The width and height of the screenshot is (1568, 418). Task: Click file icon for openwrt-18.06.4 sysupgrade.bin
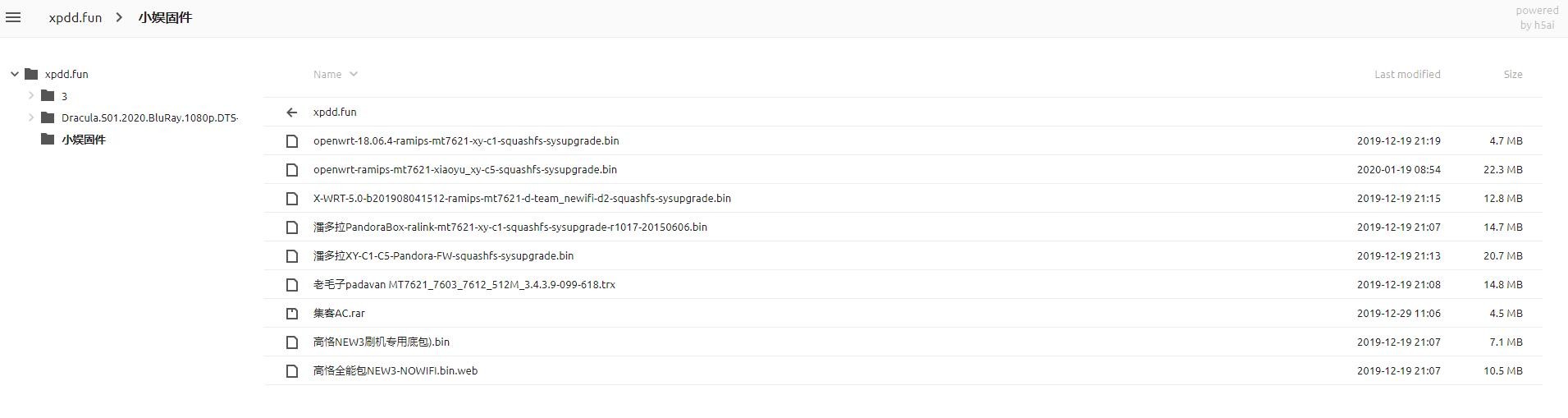click(291, 141)
